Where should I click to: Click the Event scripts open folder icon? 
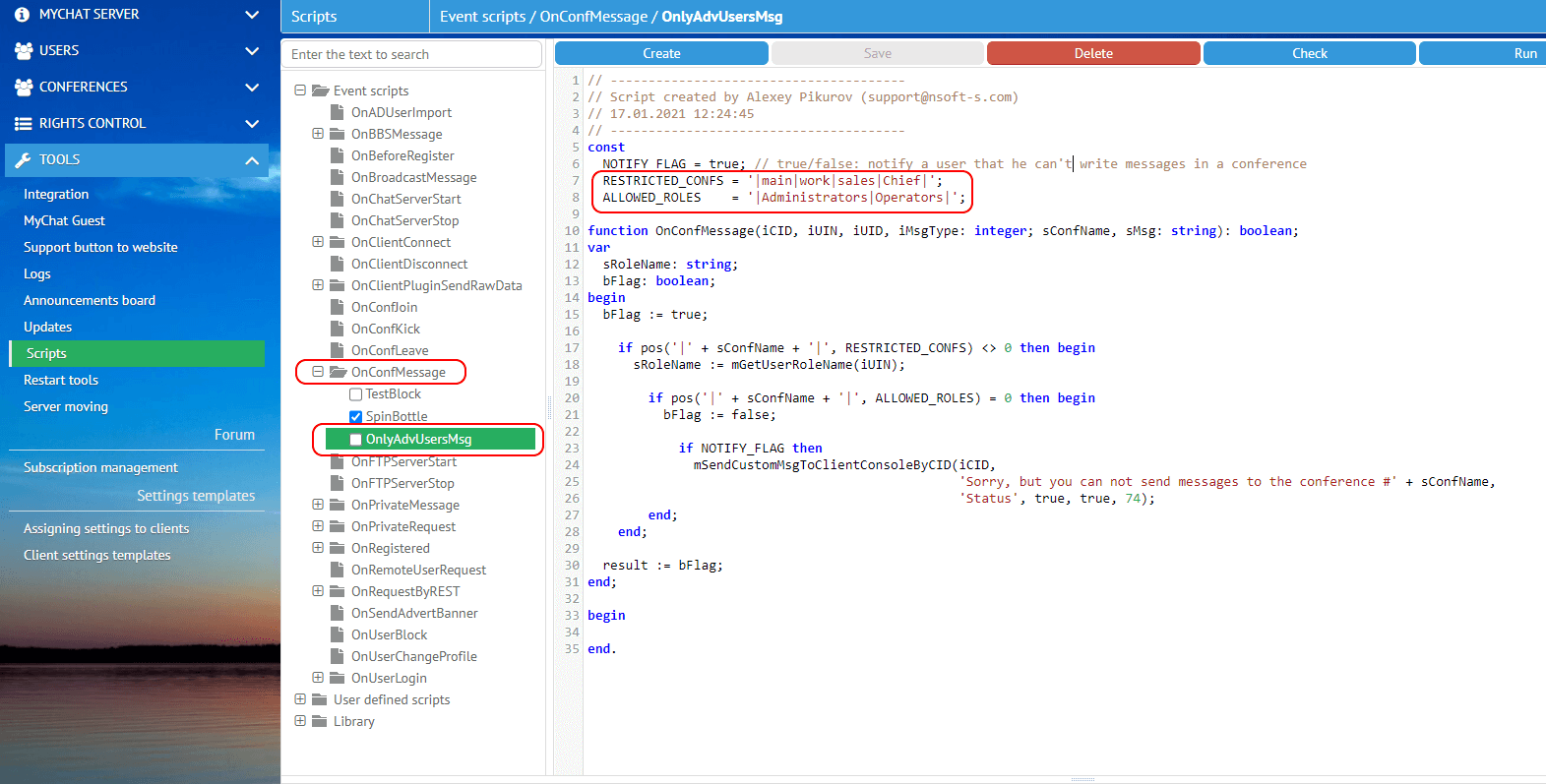(x=320, y=90)
